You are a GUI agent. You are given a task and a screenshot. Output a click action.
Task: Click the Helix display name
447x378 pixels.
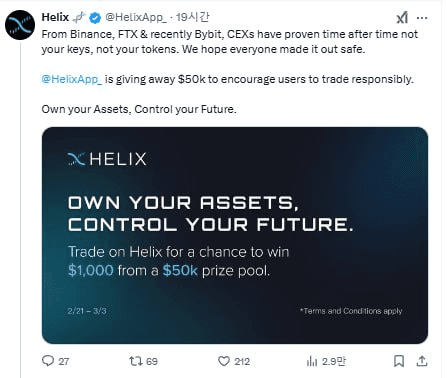(x=55, y=17)
